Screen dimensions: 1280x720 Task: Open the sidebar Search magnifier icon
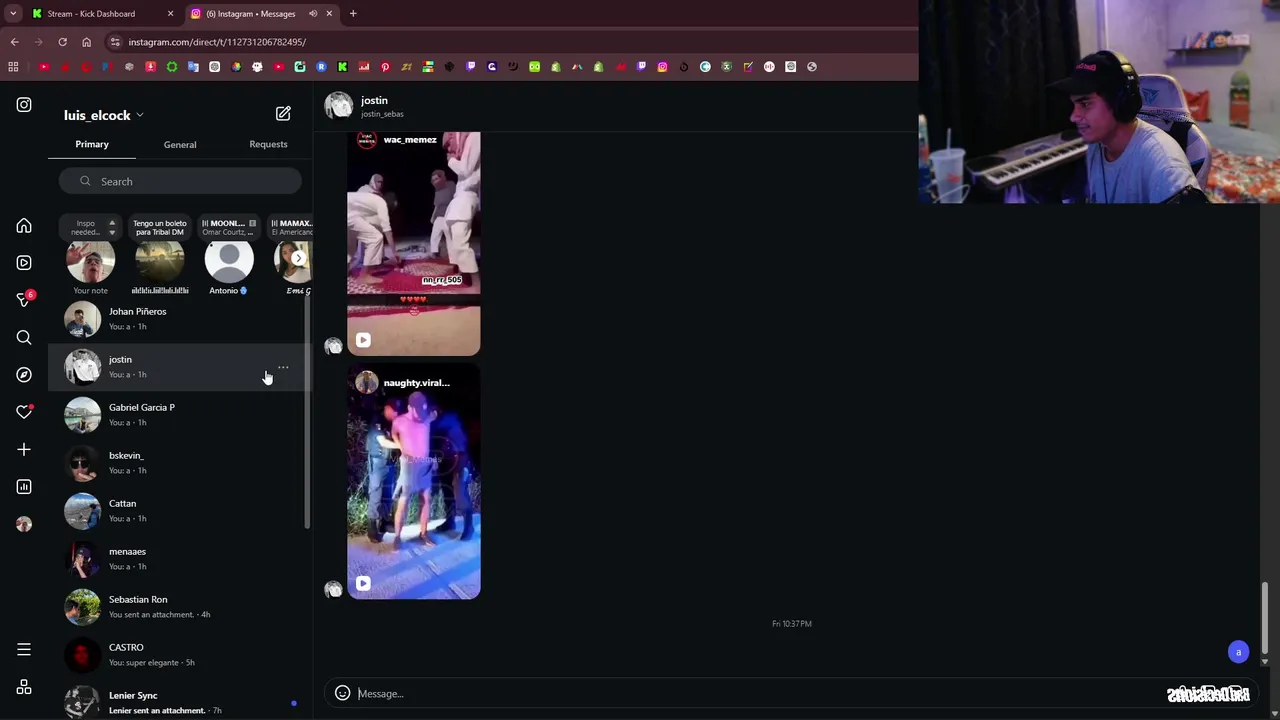click(x=24, y=338)
